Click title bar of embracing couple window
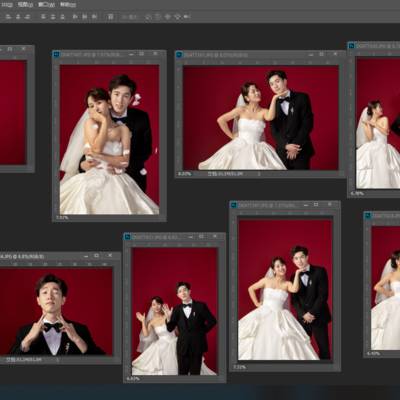Image resolution: width=400 pixels, height=400 pixels. [109, 54]
